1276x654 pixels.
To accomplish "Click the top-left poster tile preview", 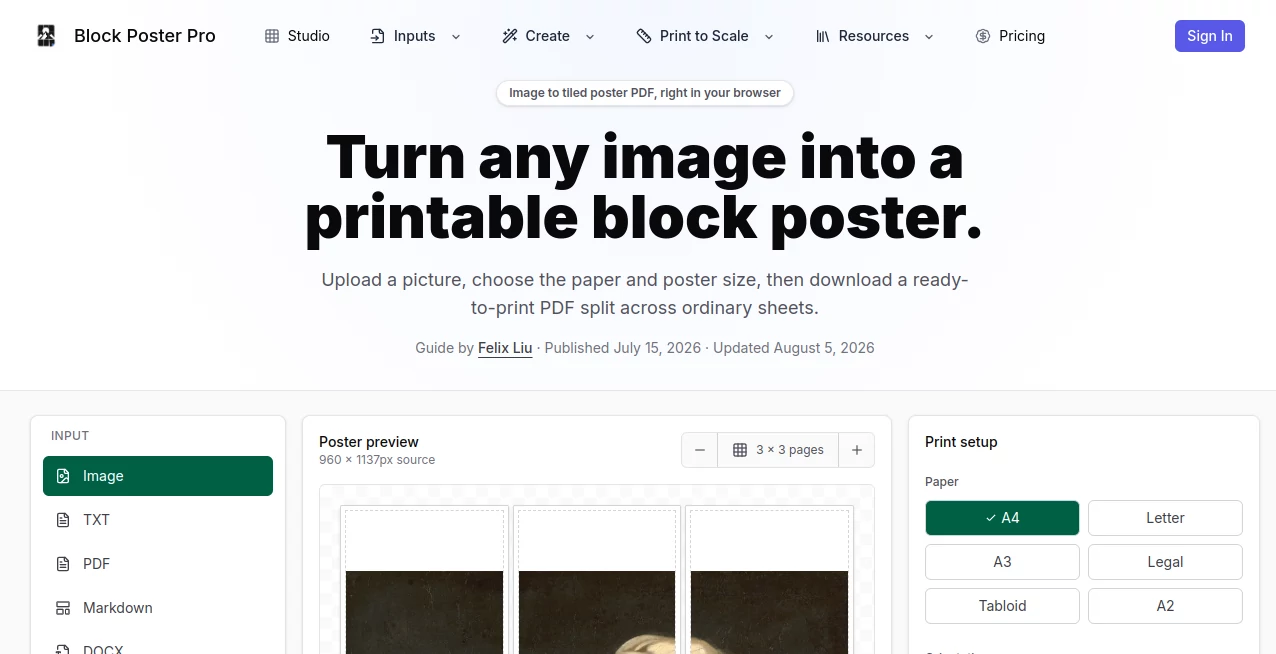I will pyautogui.click(x=424, y=580).
